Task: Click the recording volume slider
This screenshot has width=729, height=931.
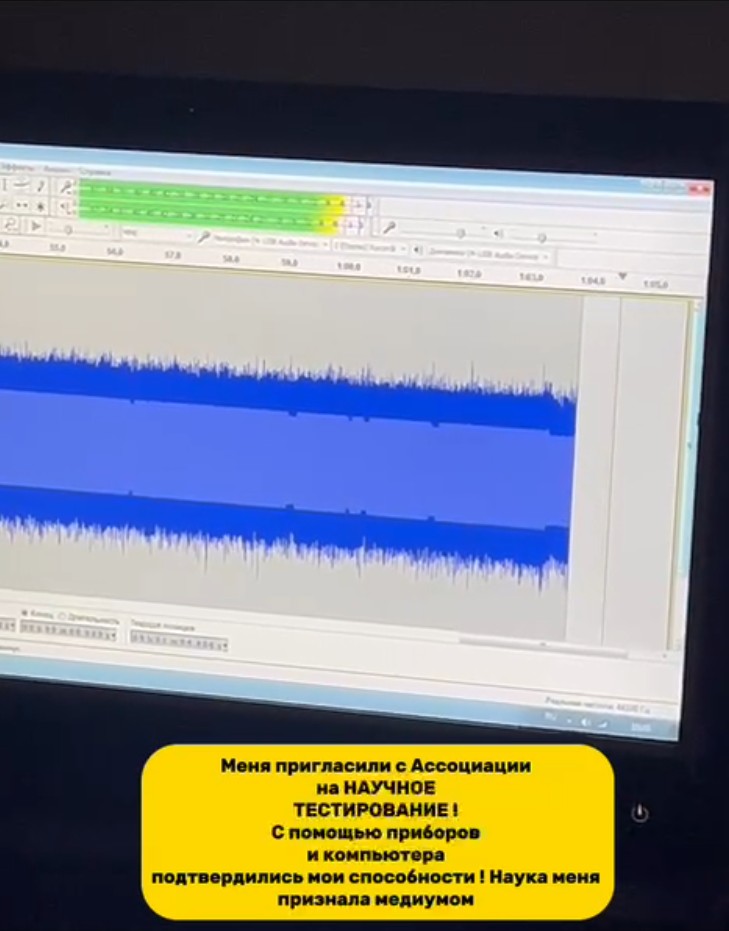Action: click(x=460, y=232)
